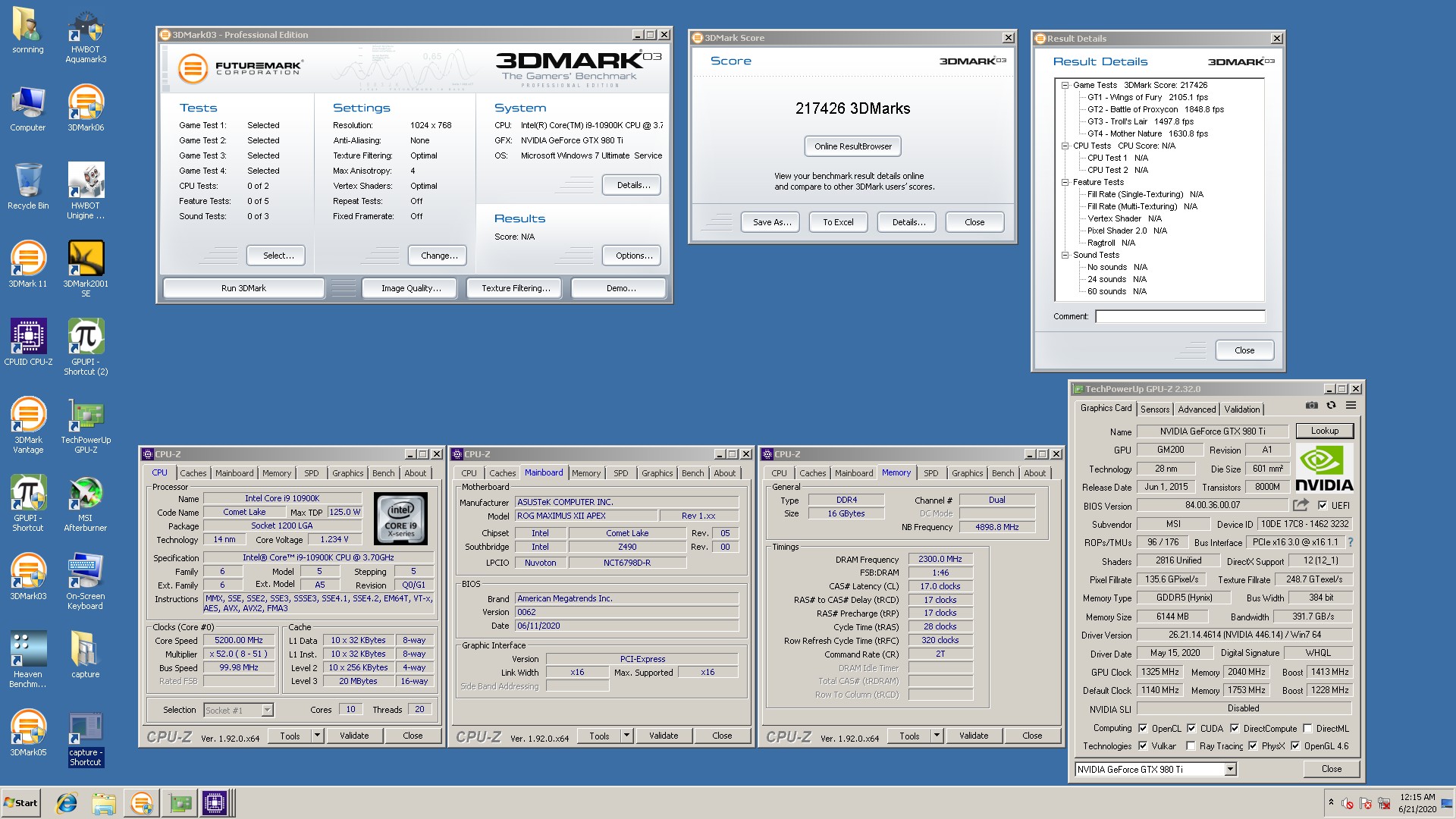This screenshot has width=1456, height=819.
Task: Collapse the CPU Tests tree node
Action: click(x=1065, y=146)
